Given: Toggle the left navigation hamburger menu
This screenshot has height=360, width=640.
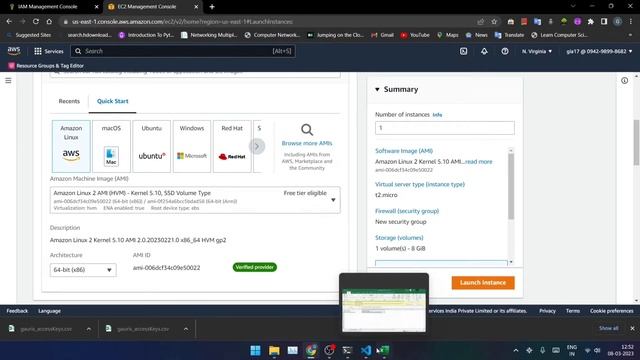Looking at the screenshot, I should 8,80.
